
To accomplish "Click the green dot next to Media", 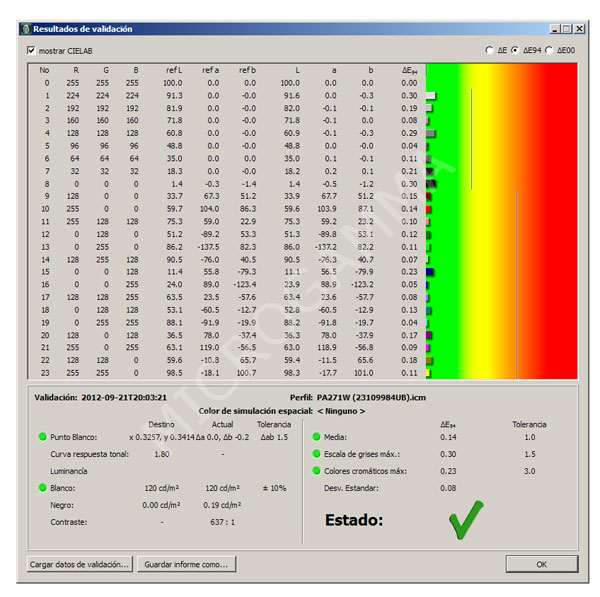I will click(316, 437).
